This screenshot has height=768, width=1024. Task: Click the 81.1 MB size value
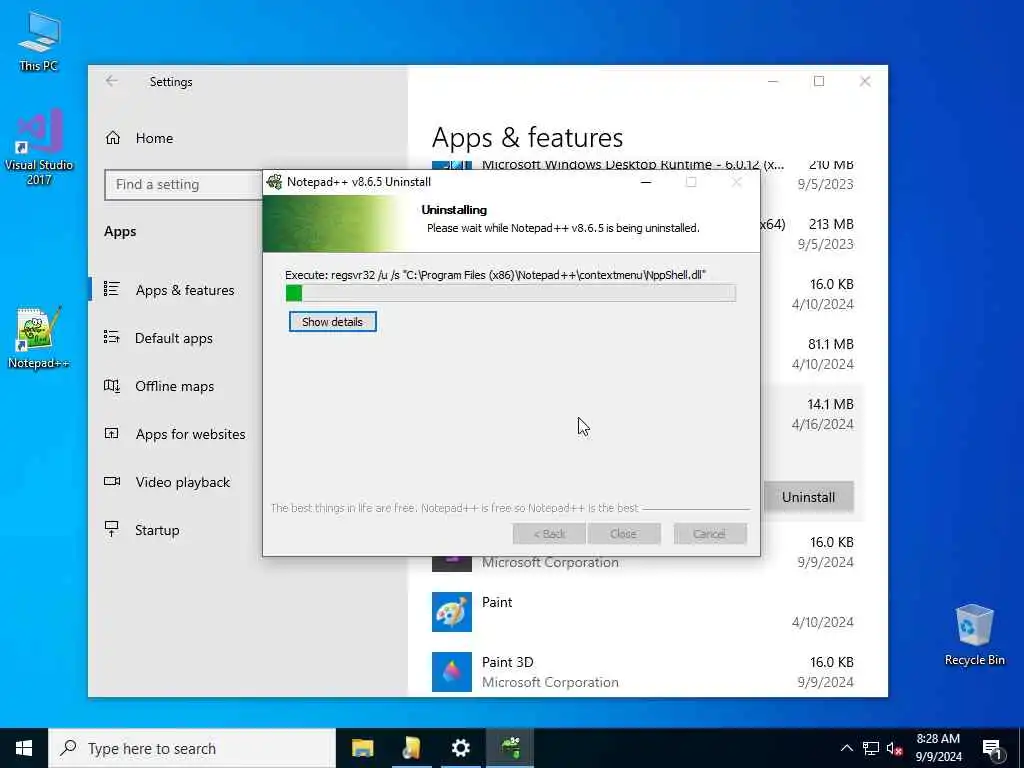pos(830,344)
